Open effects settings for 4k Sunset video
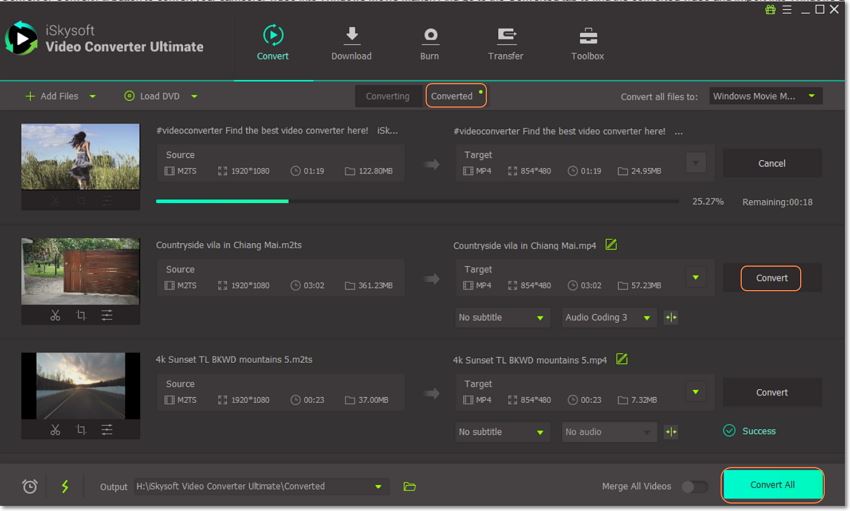 pos(107,430)
